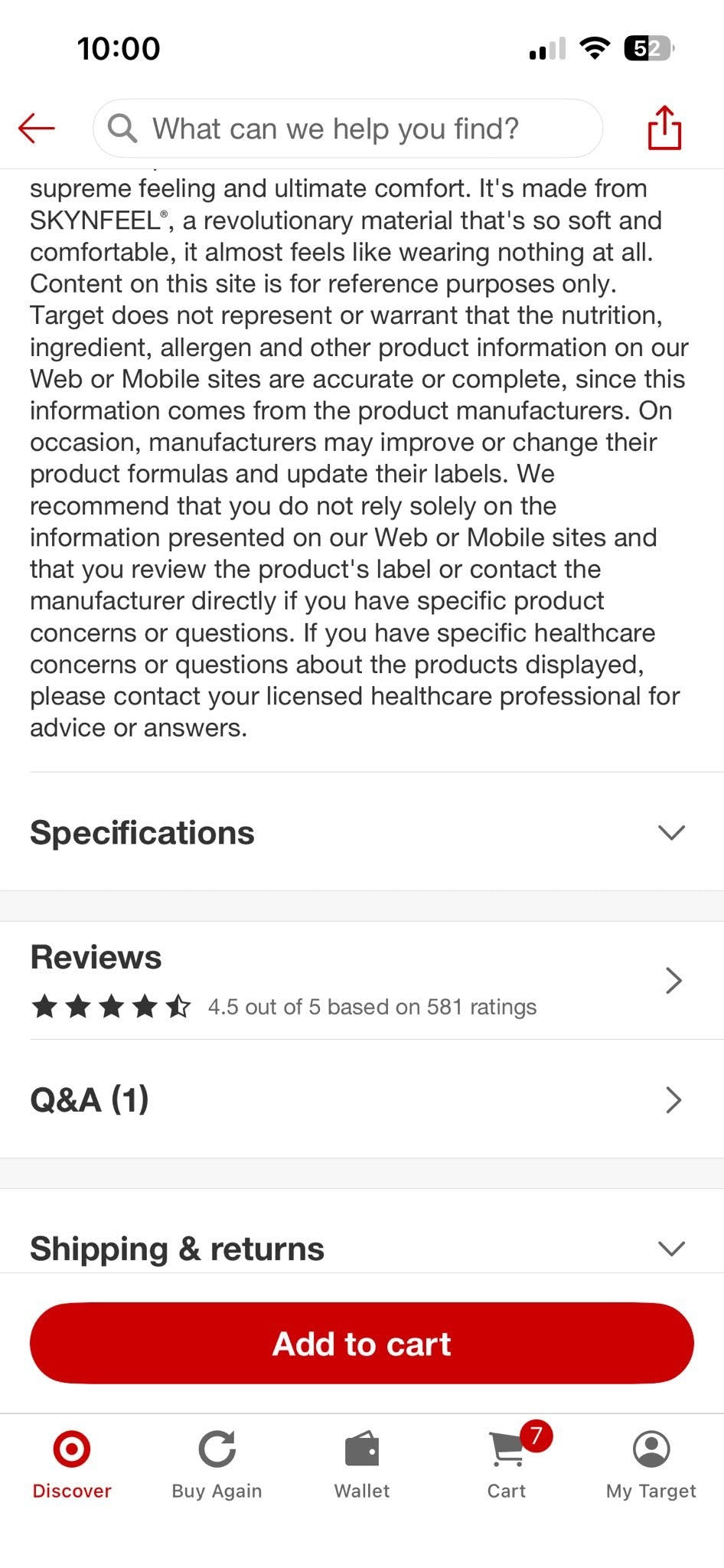Tap the search magnifier icon
This screenshot has width=724, height=1568.
tap(122, 129)
